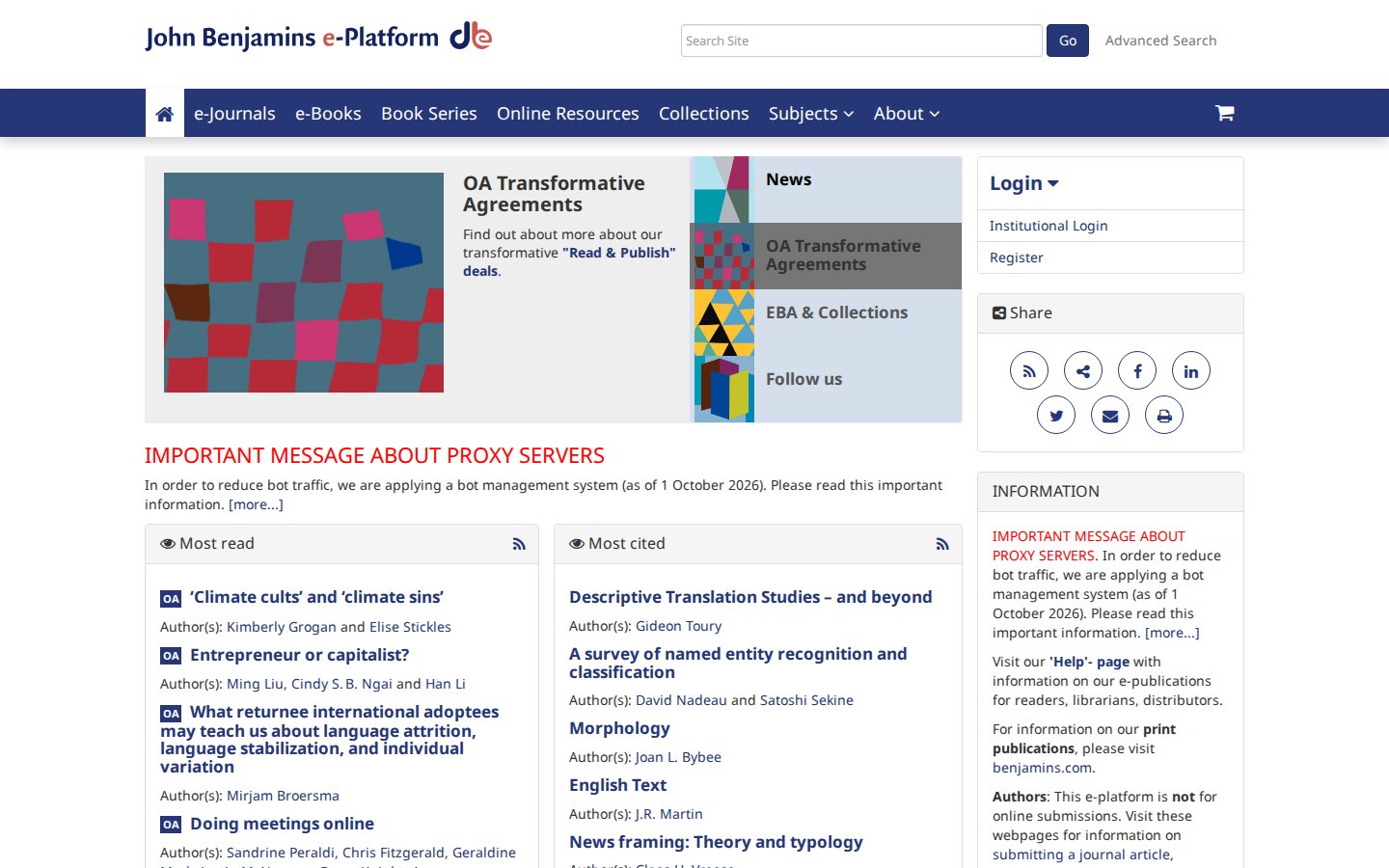1389x868 pixels.
Task: Click the Register link
Action: (x=1017, y=258)
